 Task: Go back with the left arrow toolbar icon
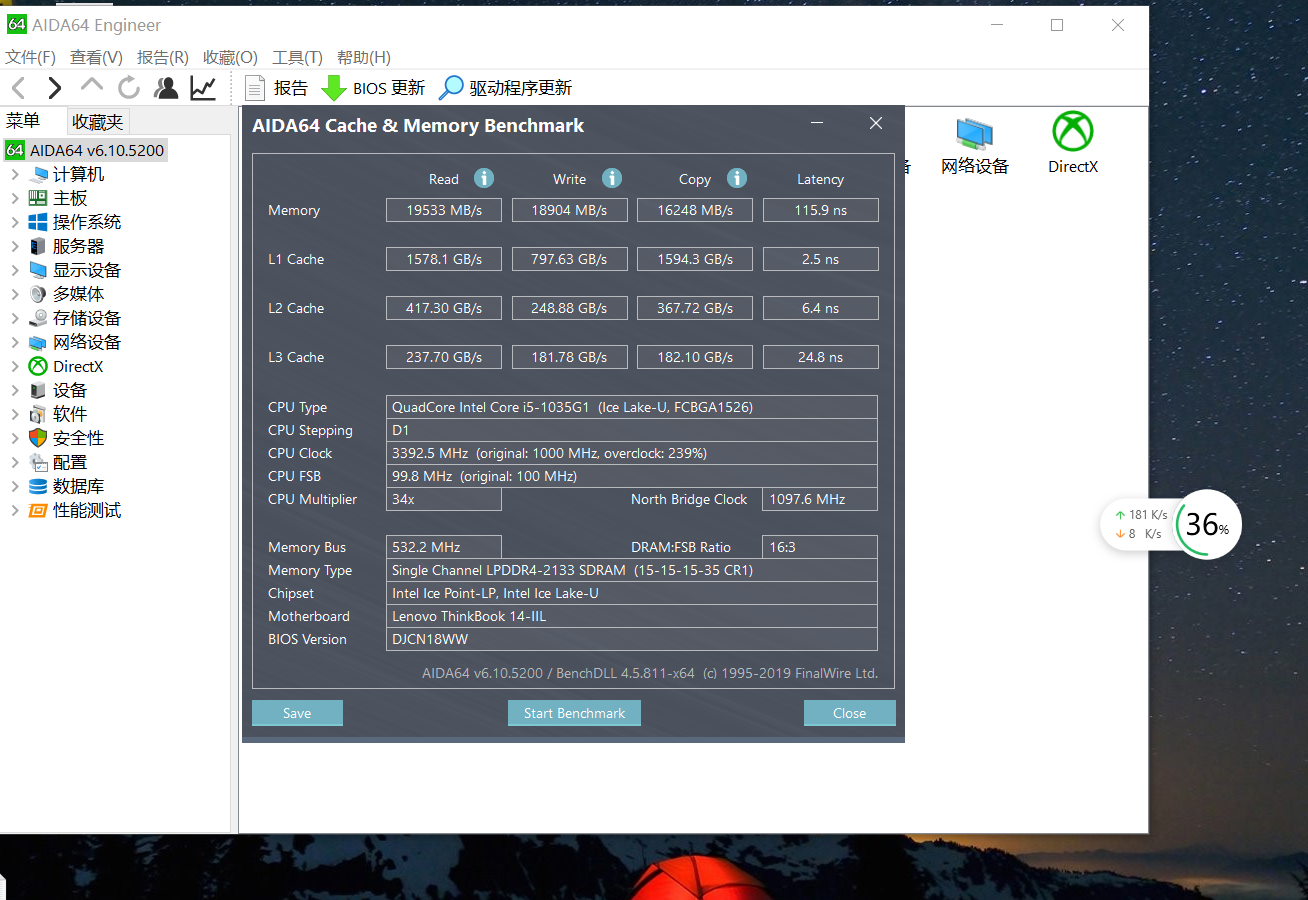18,88
